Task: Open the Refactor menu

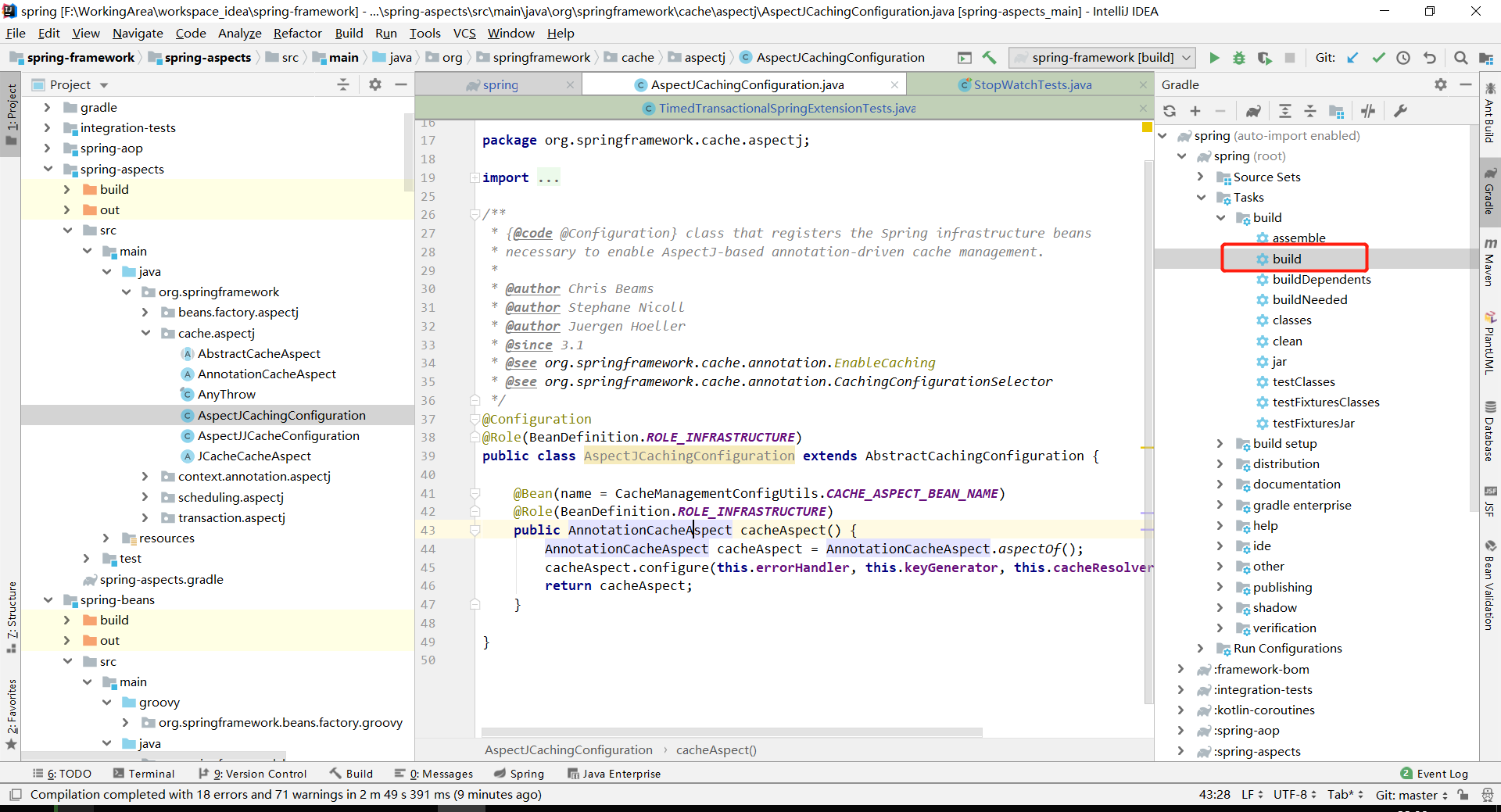Action: pos(297,34)
